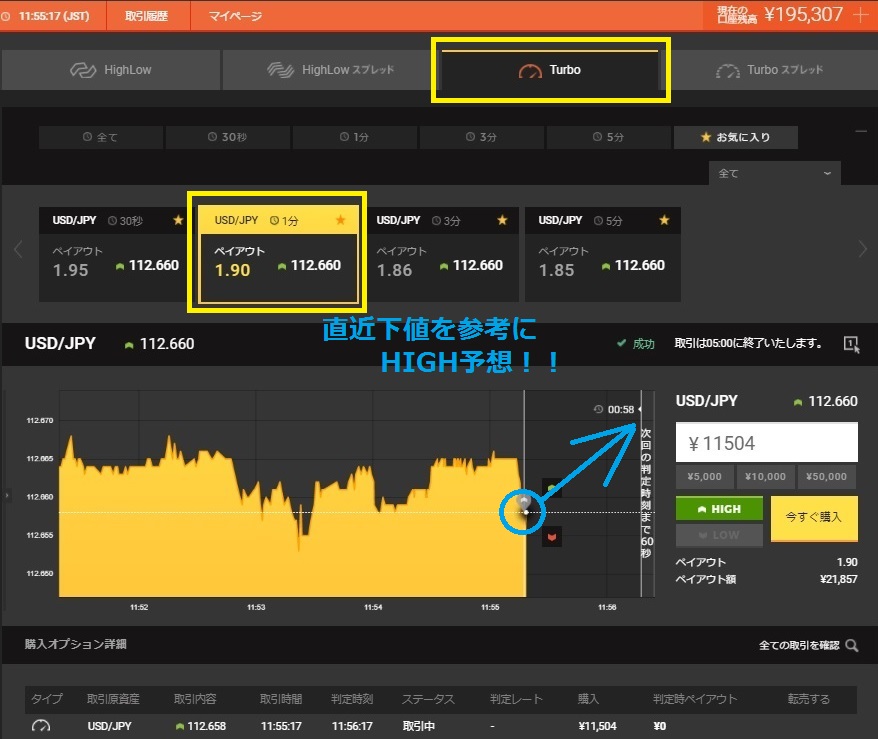
Task: Expand the left side panel handle by the chart
Action: tap(6, 495)
